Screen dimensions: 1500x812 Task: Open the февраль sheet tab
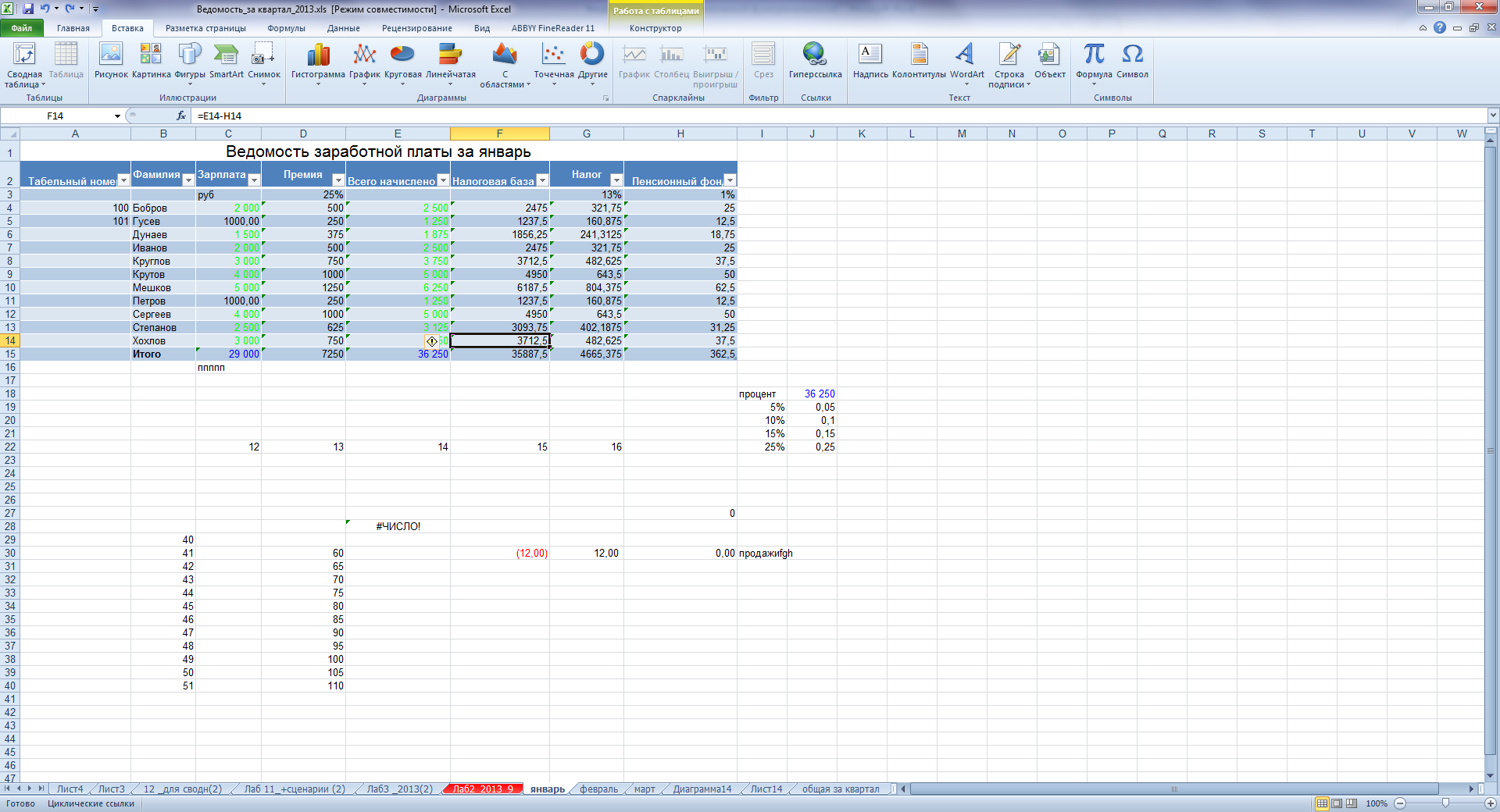click(598, 789)
